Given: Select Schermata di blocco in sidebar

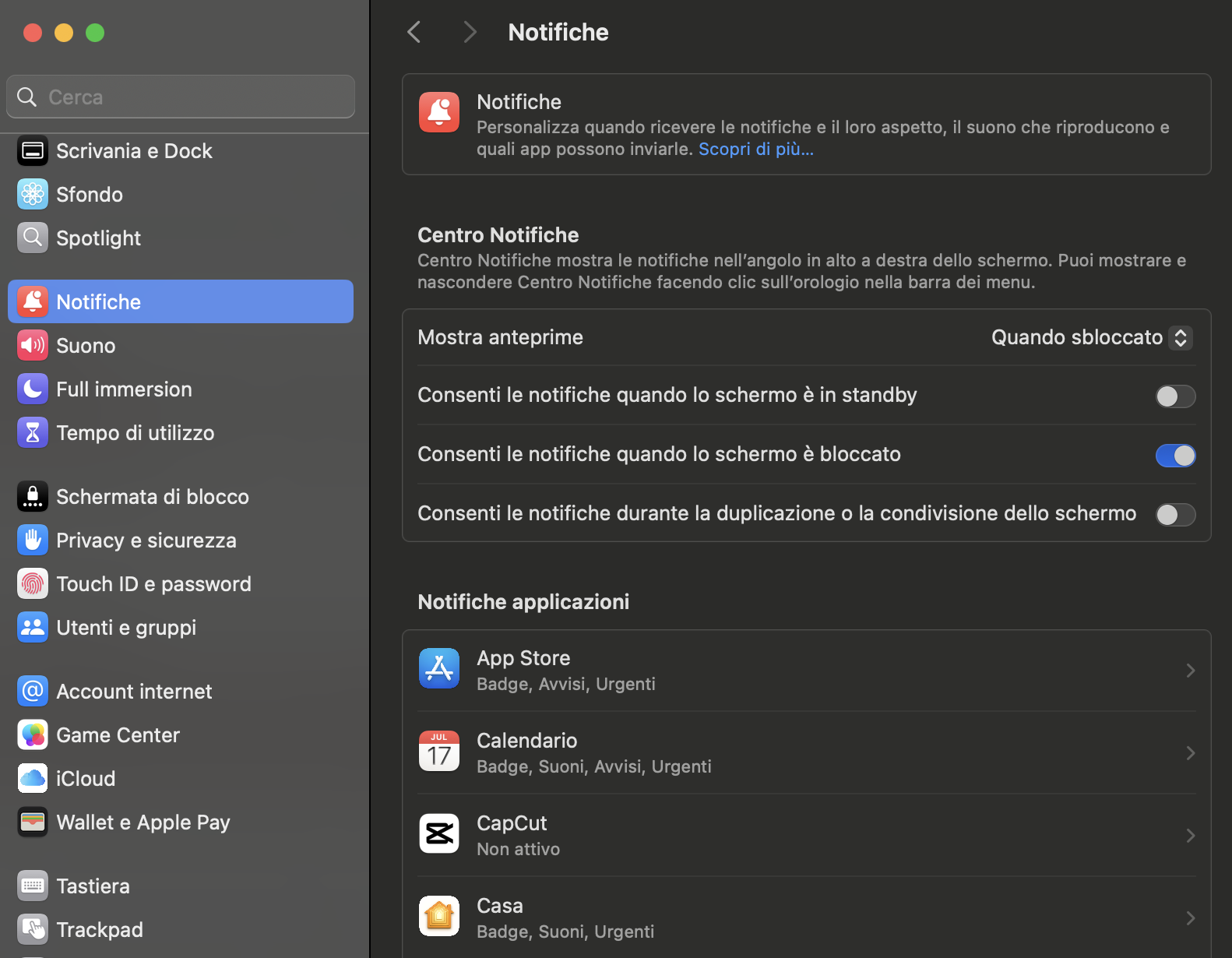Looking at the screenshot, I should (x=181, y=497).
